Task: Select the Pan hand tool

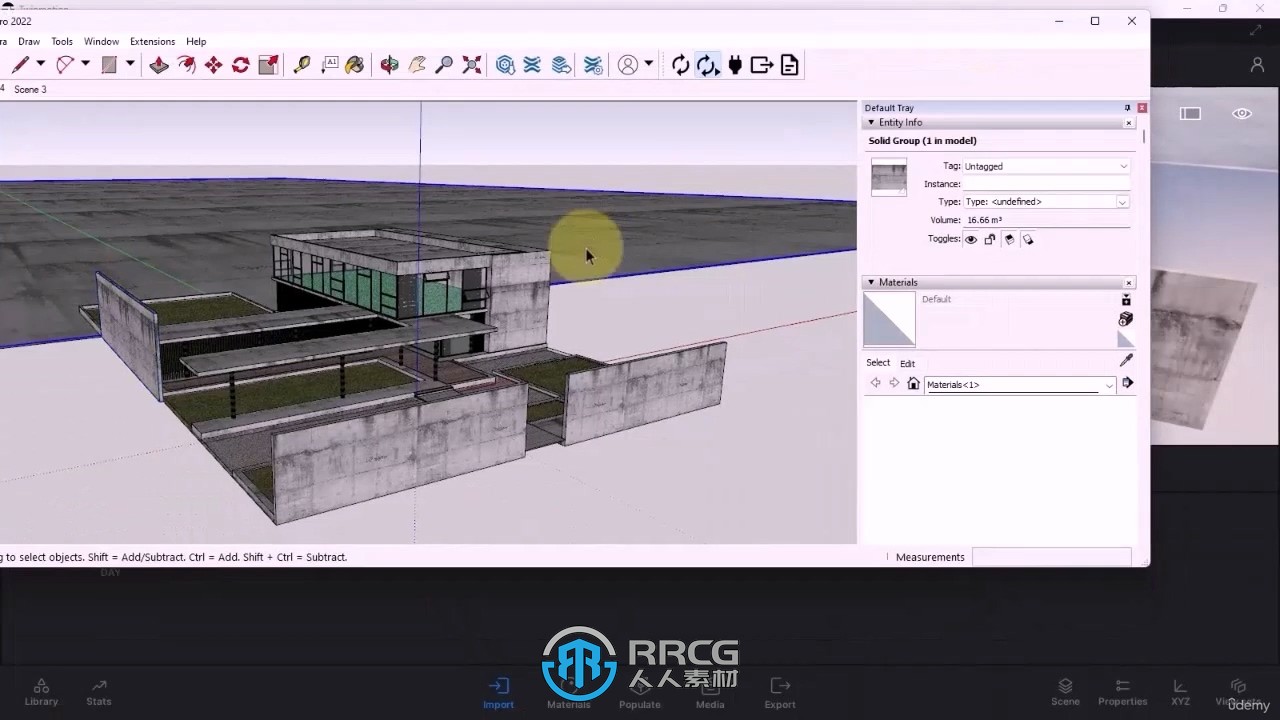Action: coord(417,65)
